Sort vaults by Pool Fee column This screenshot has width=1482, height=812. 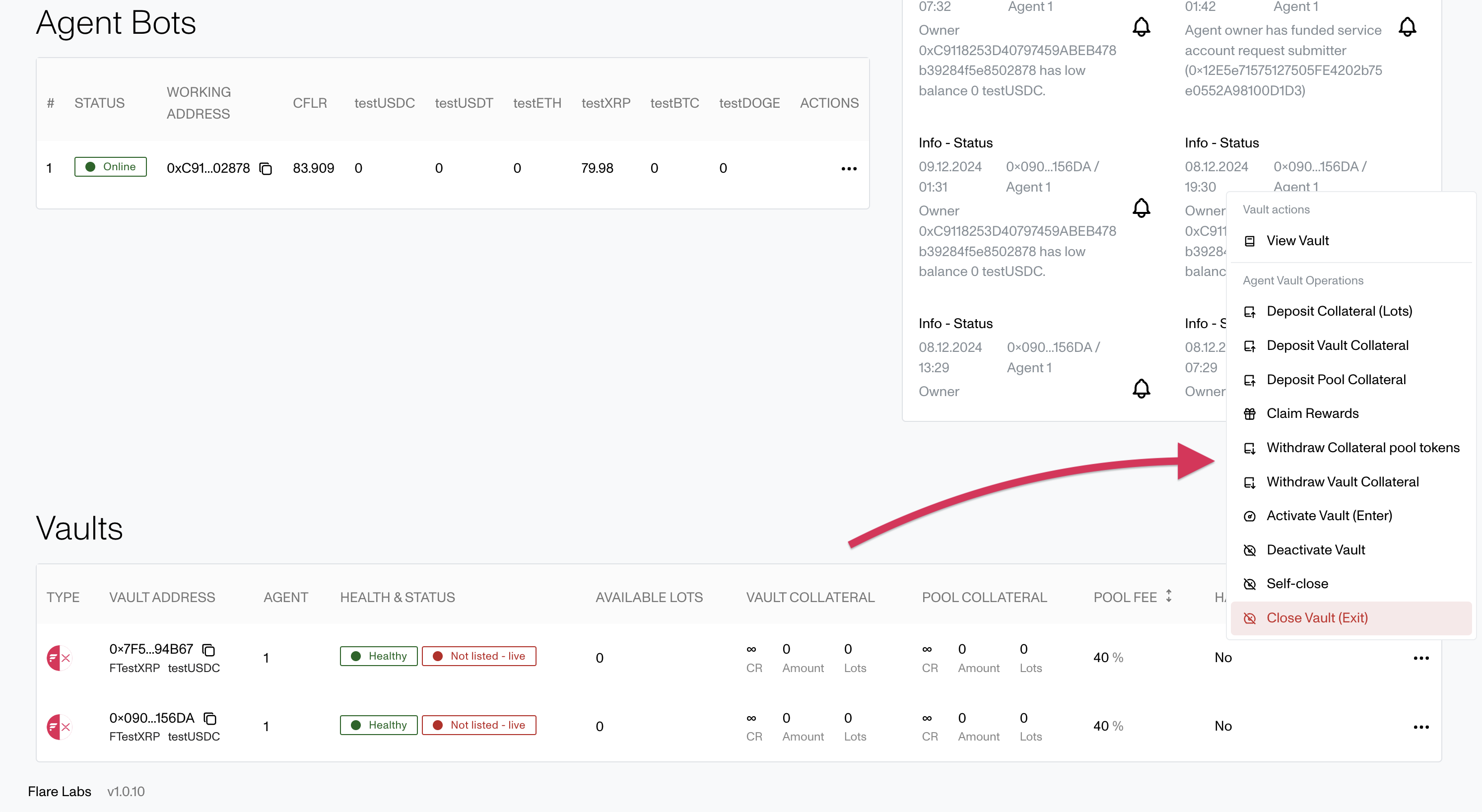coord(1168,596)
